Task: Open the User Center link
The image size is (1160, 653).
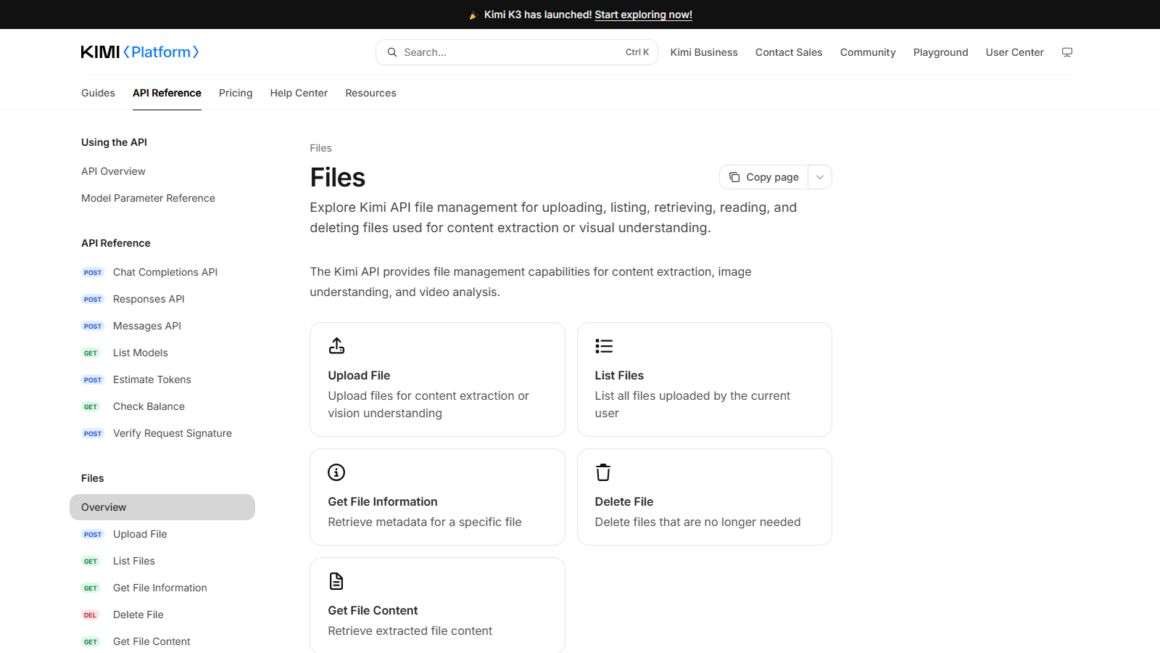Action: coord(1014,53)
